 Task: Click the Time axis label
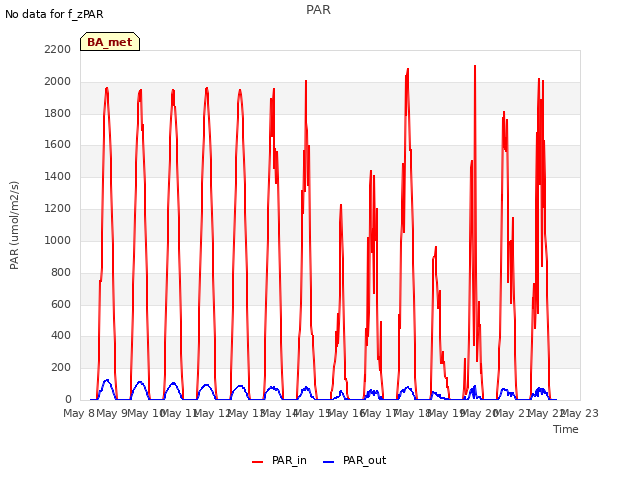coord(566,429)
